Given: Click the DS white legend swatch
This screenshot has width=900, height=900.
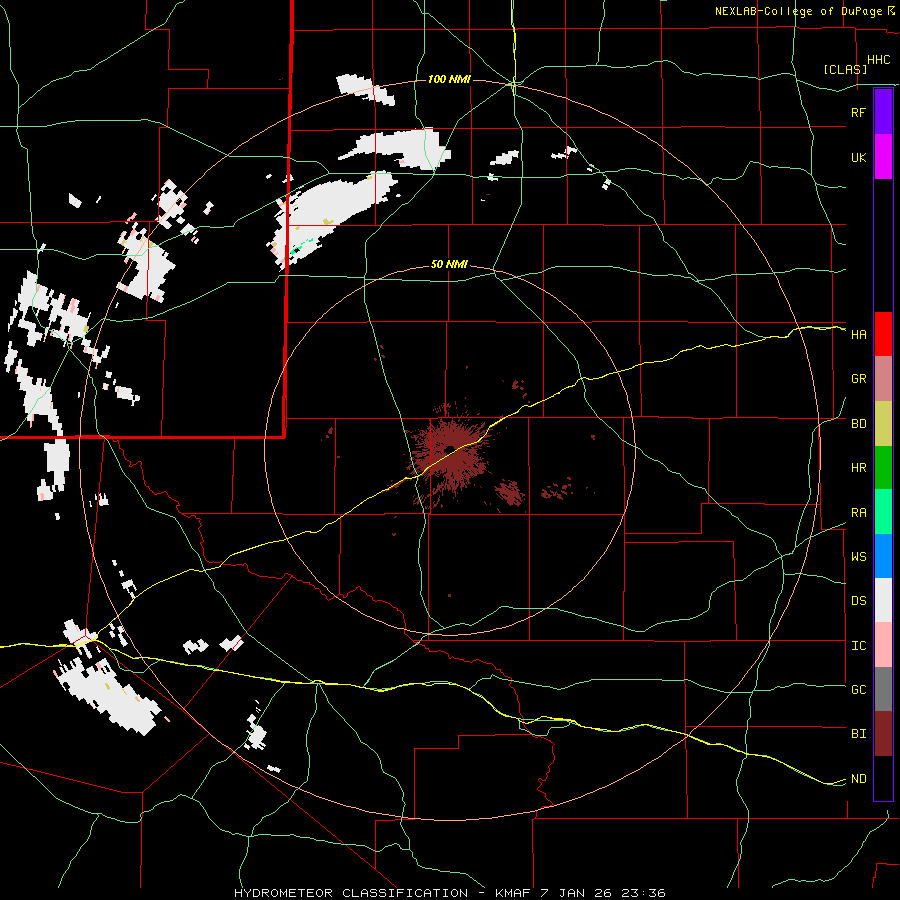Looking at the screenshot, I should (x=883, y=600).
